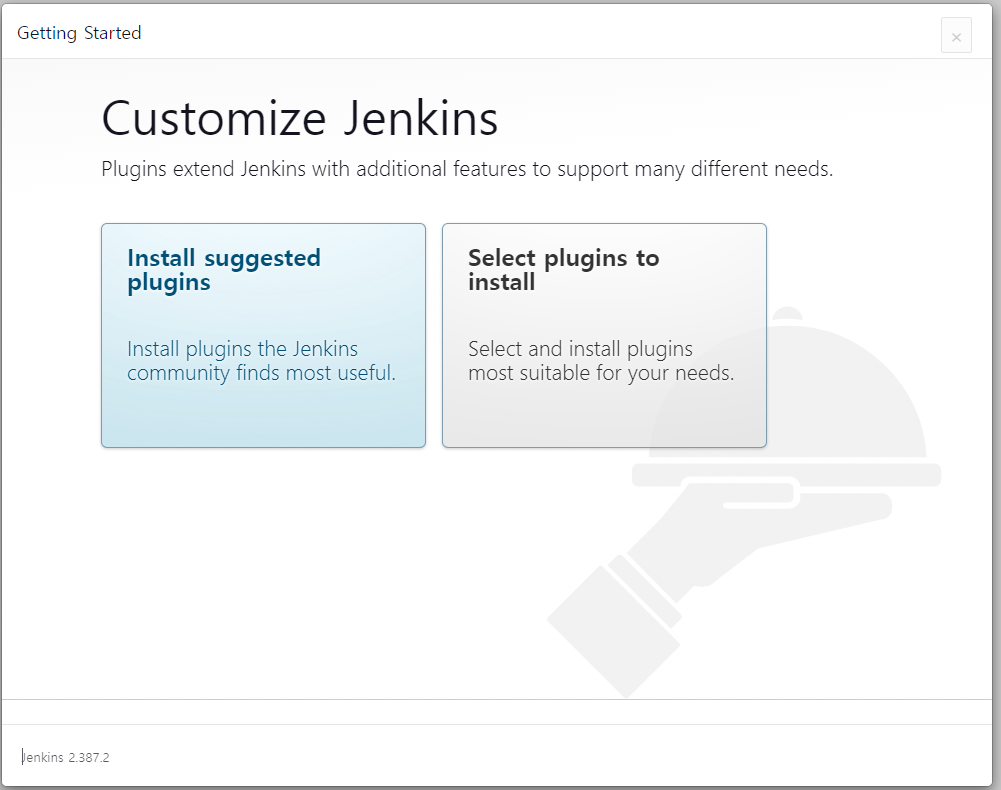This screenshot has width=1001, height=790.
Task: Click the Jenkins 2.387.2 version text
Action: click(x=65, y=757)
